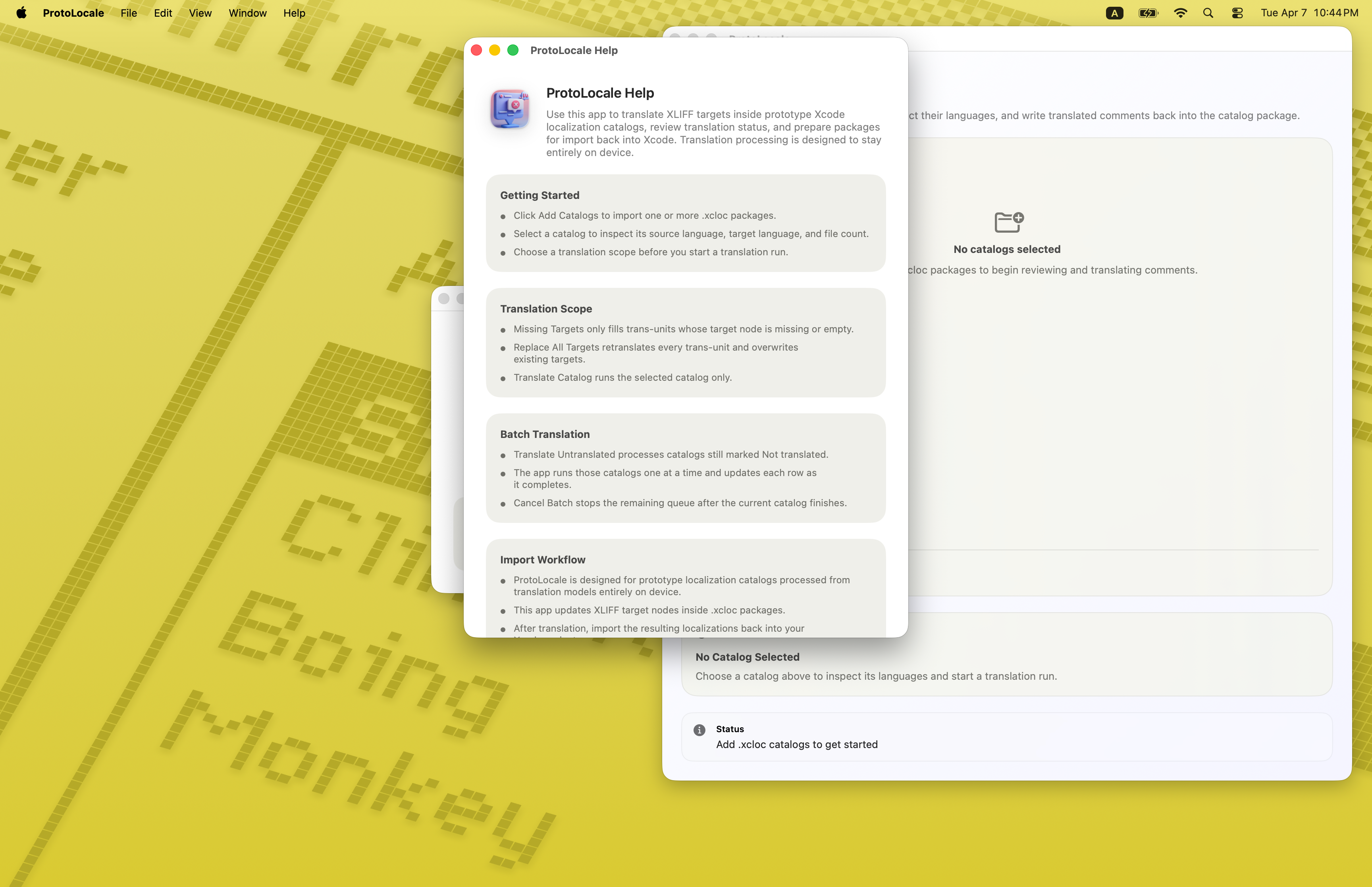Open the File menu

[128, 13]
